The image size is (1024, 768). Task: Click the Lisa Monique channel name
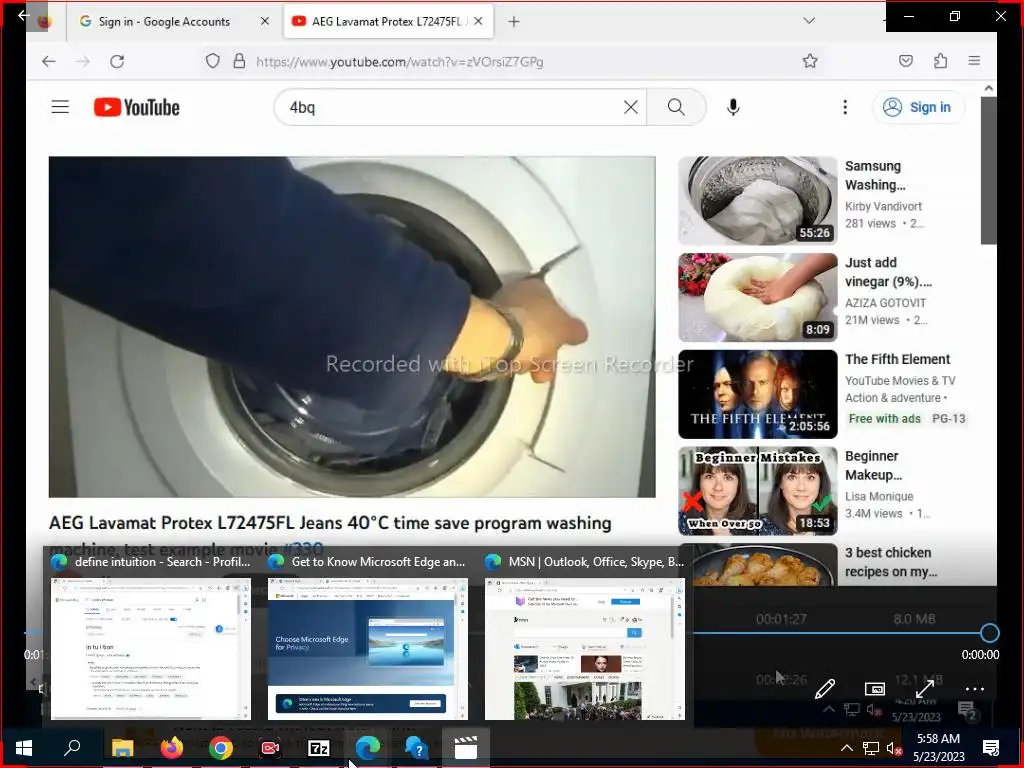(879, 496)
